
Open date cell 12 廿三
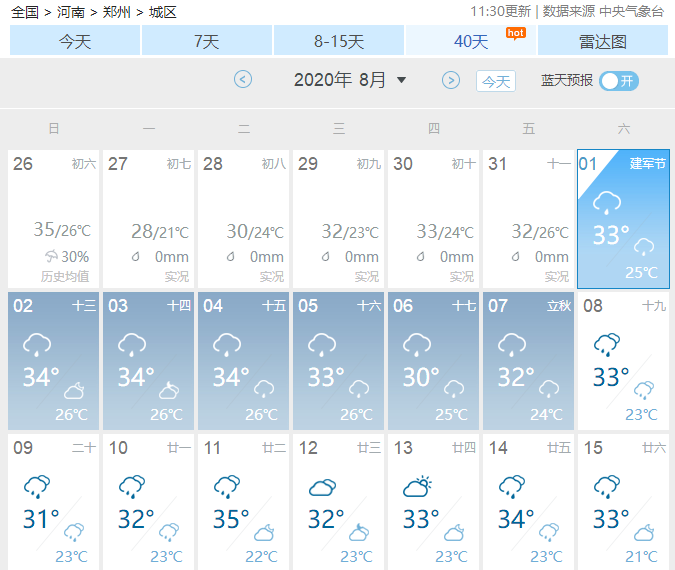pos(338,502)
